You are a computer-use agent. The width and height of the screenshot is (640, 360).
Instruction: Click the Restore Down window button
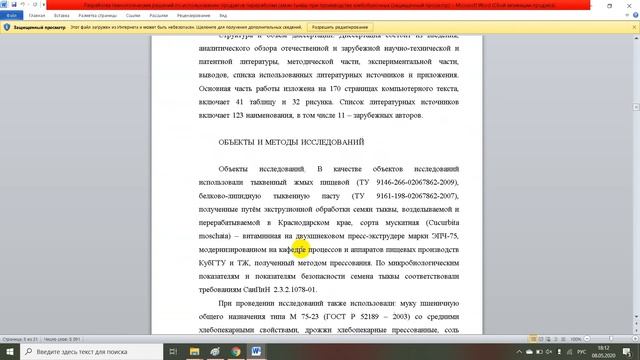(x=609, y=6)
